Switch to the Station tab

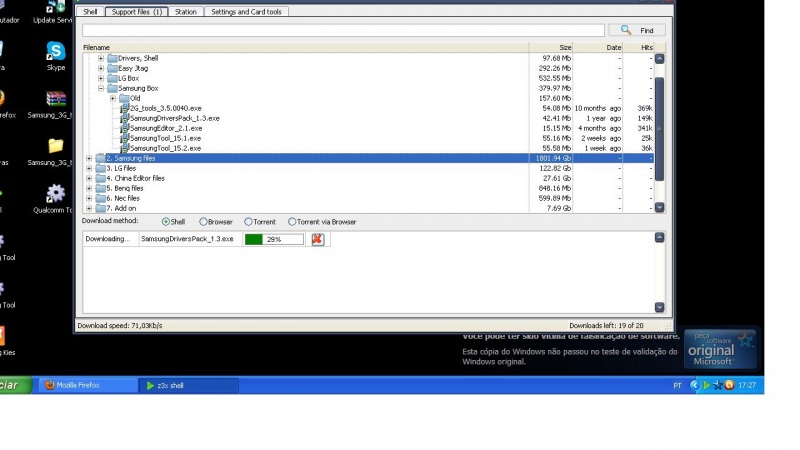coord(186,12)
